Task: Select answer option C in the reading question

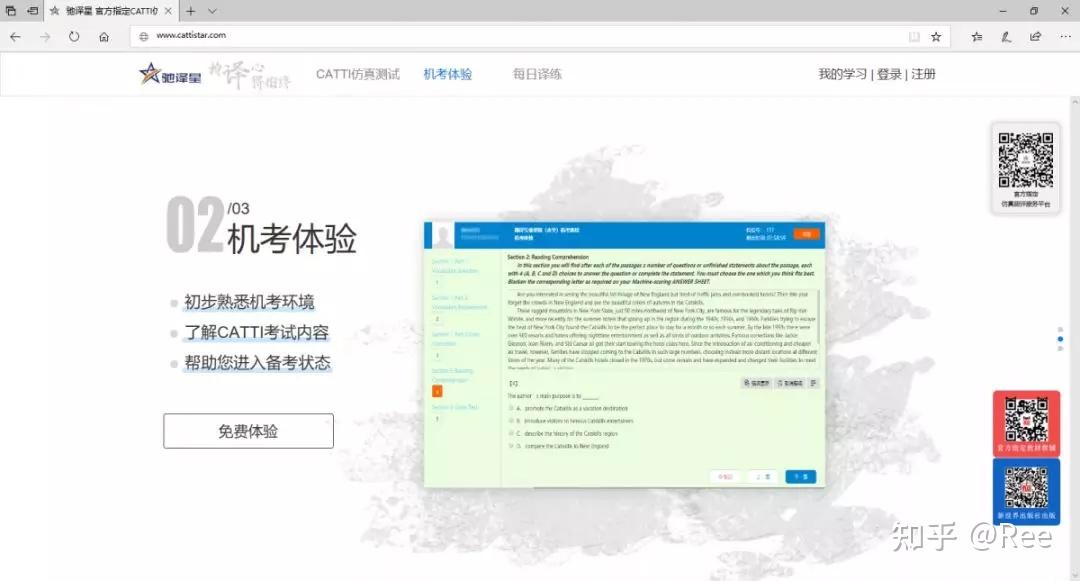Action: pos(512,434)
